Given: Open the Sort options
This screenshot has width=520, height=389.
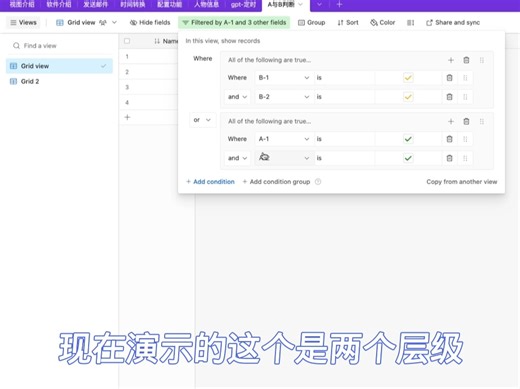Looking at the screenshot, I should pos(348,23).
